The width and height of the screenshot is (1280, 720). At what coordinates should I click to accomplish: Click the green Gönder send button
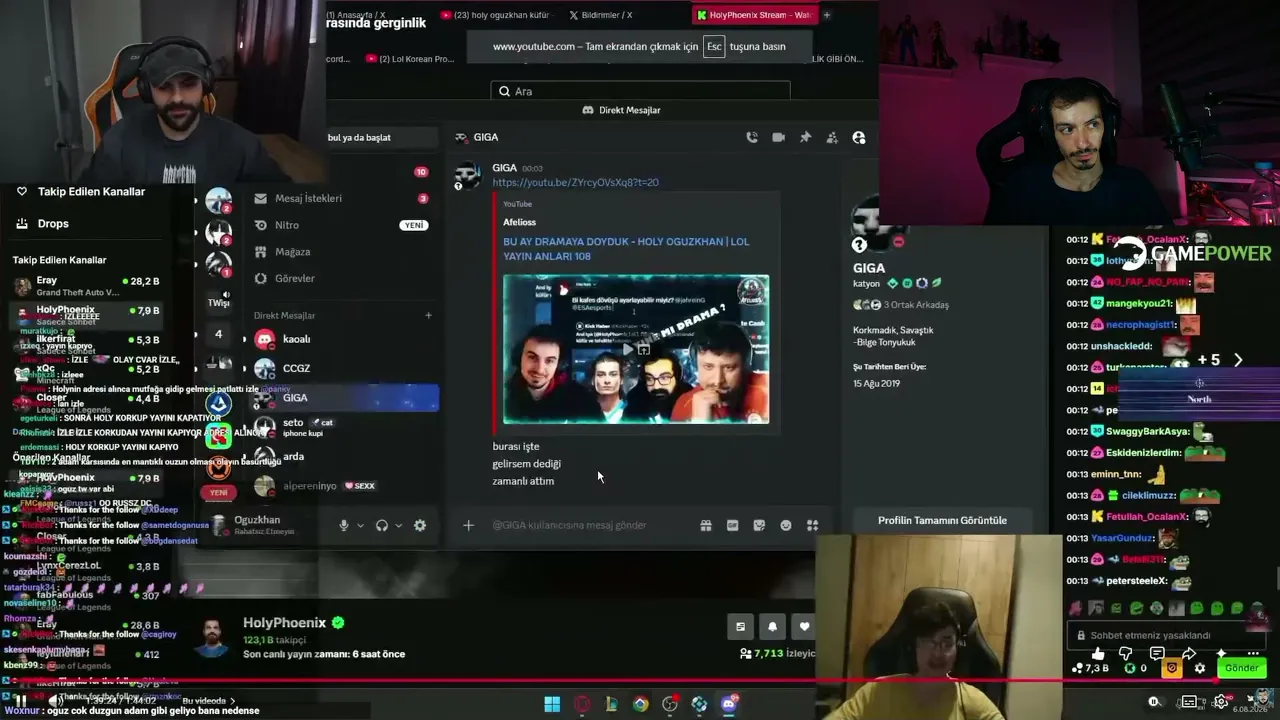click(x=1241, y=668)
